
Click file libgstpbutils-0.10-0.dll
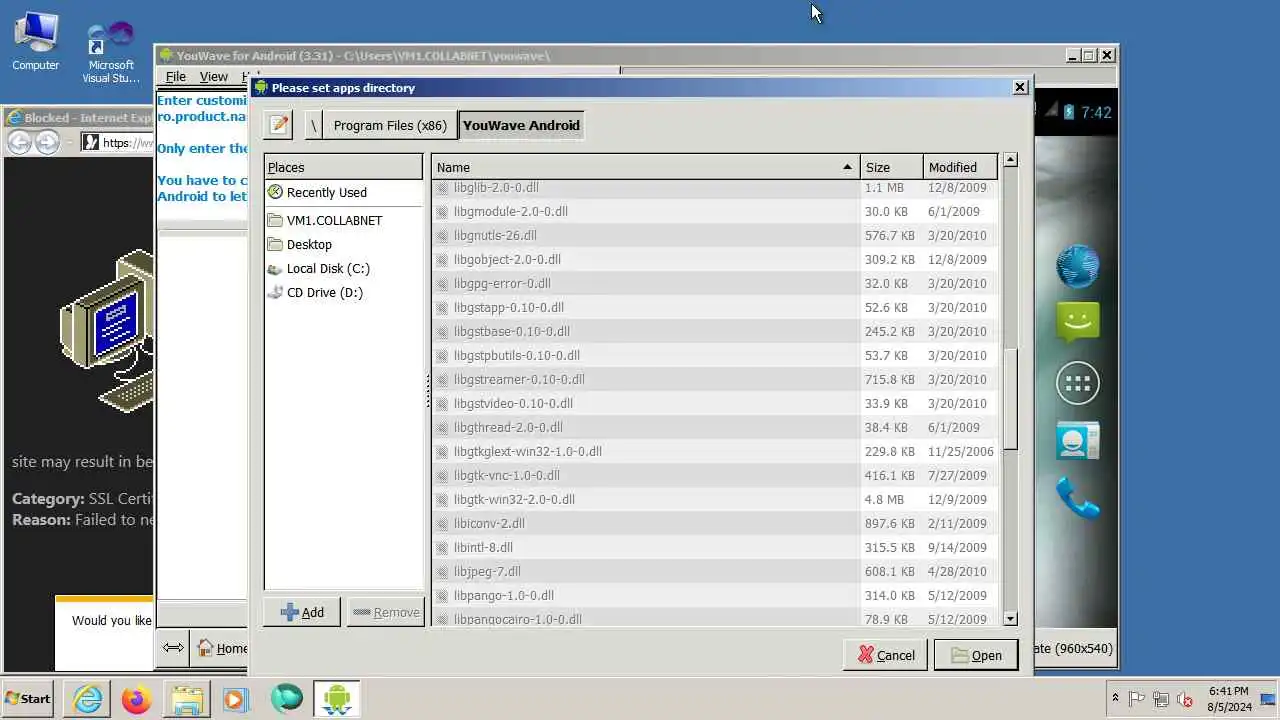[516, 355]
